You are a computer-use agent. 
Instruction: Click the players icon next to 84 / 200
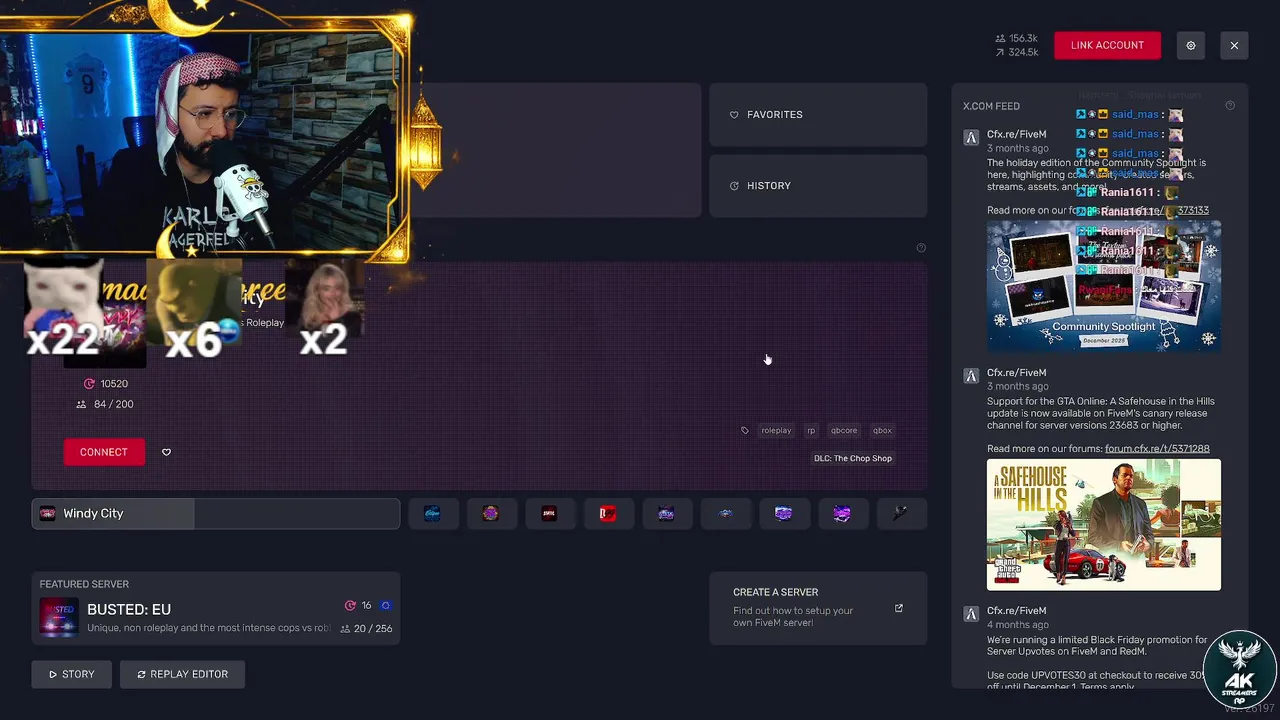point(81,404)
